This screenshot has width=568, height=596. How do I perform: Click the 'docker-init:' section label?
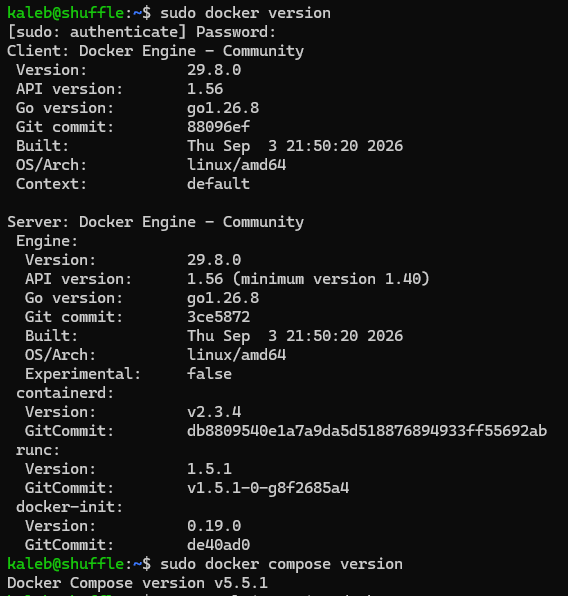[x=70, y=507]
